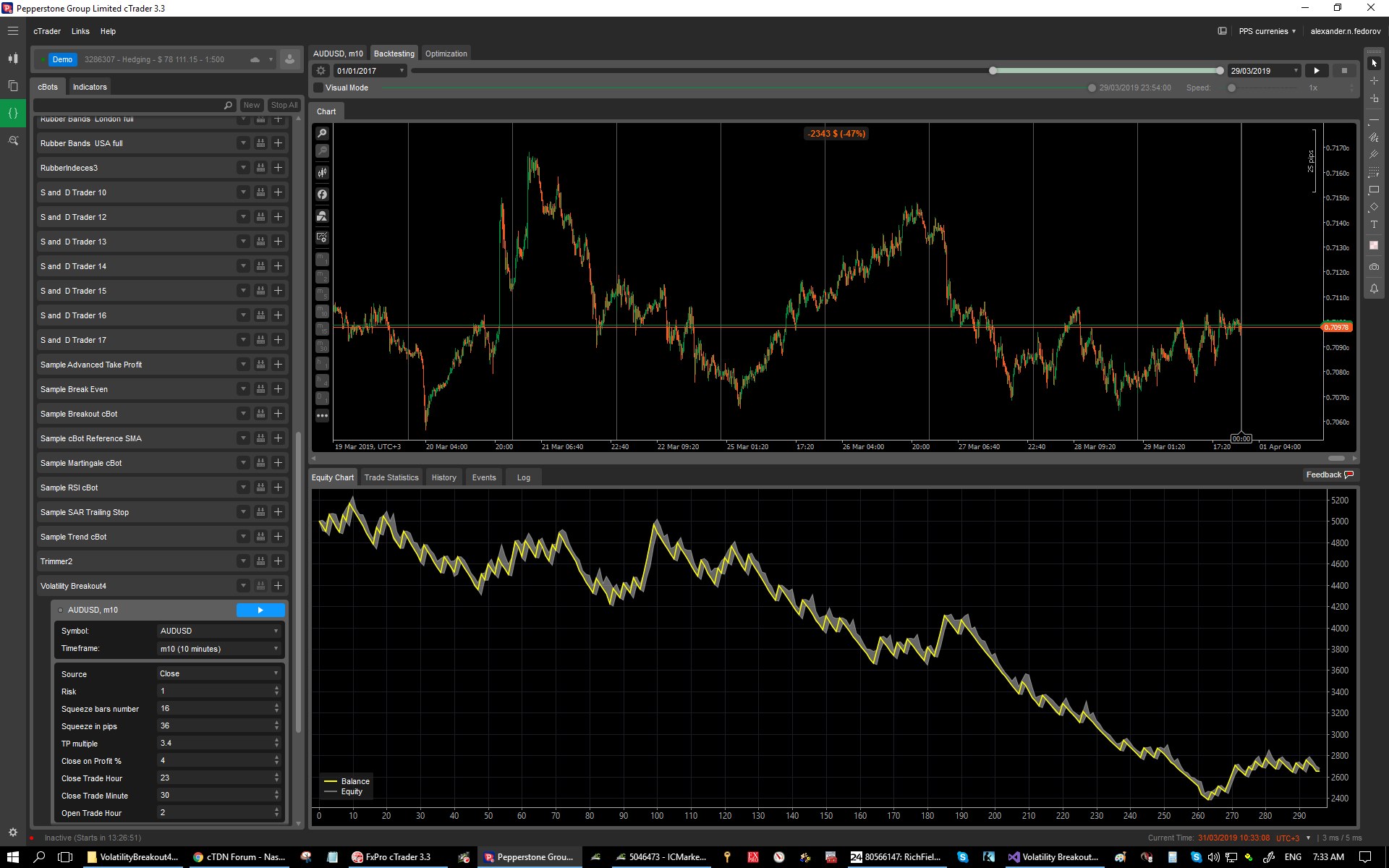Select the diamond shape drawing tool
This screenshot has height=868, width=1389.
pyautogui.click(x=1374, y=208)
